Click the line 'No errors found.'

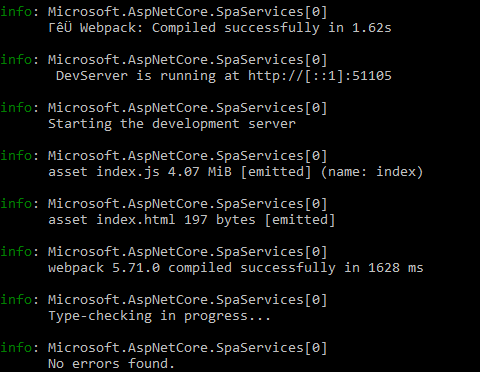click(x=111, y=364)
